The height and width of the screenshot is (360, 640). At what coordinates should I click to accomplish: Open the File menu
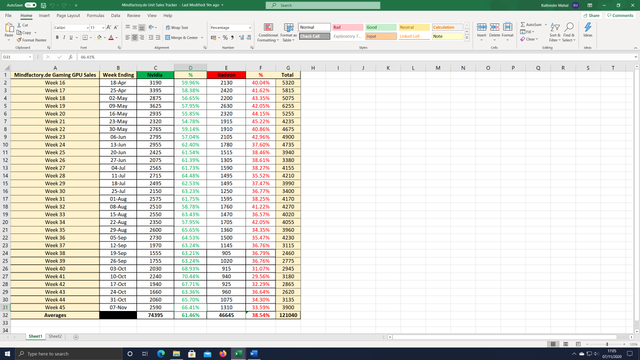[8, 16]
